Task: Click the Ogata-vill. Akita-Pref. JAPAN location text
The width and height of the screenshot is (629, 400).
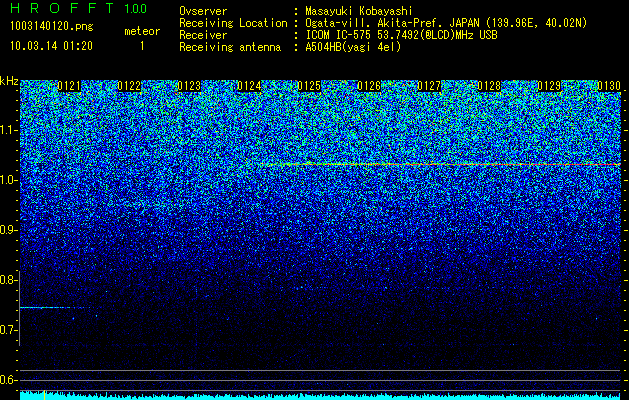Action: (446, 23)
